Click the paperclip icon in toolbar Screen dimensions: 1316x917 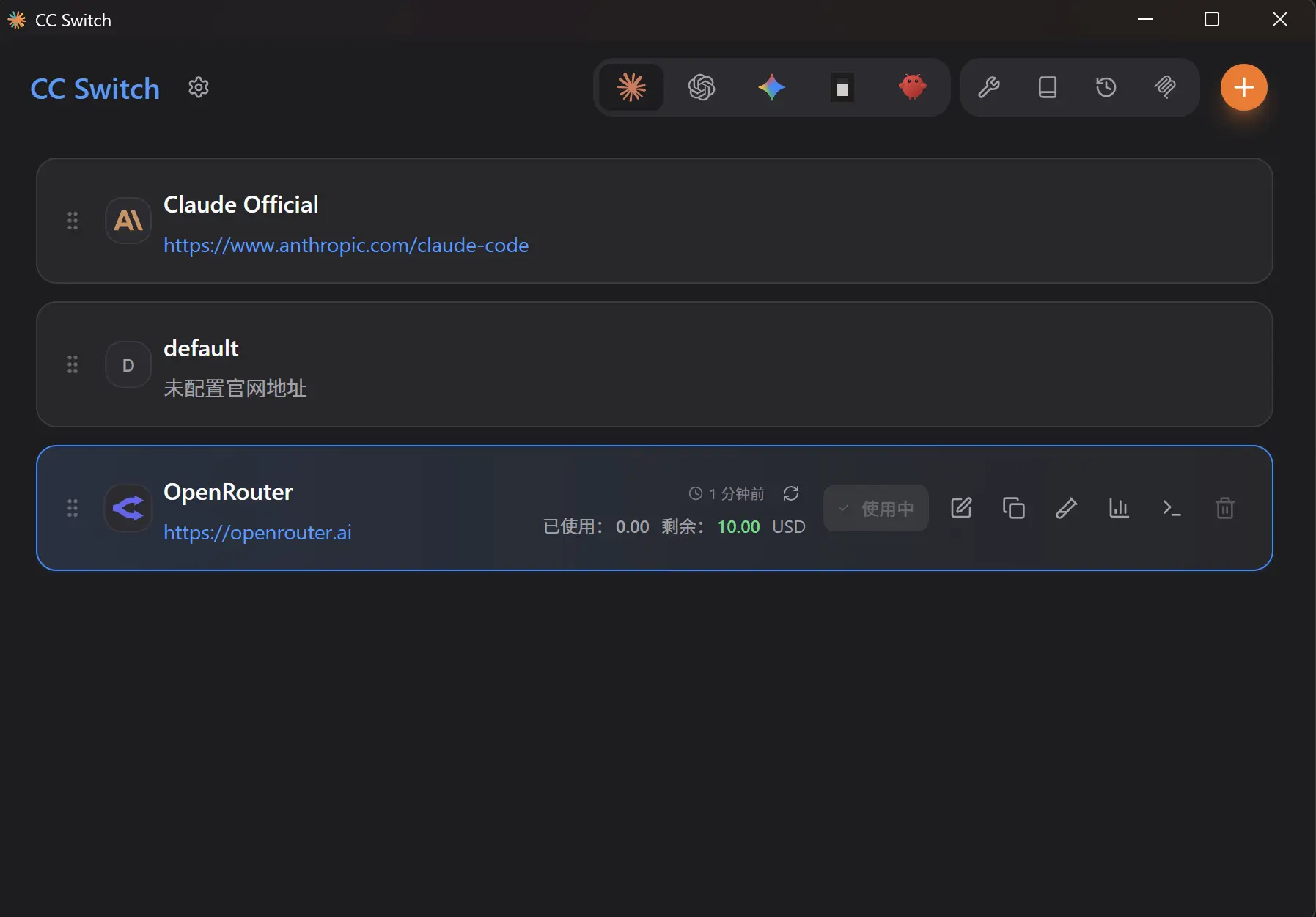pos(1165,88)
